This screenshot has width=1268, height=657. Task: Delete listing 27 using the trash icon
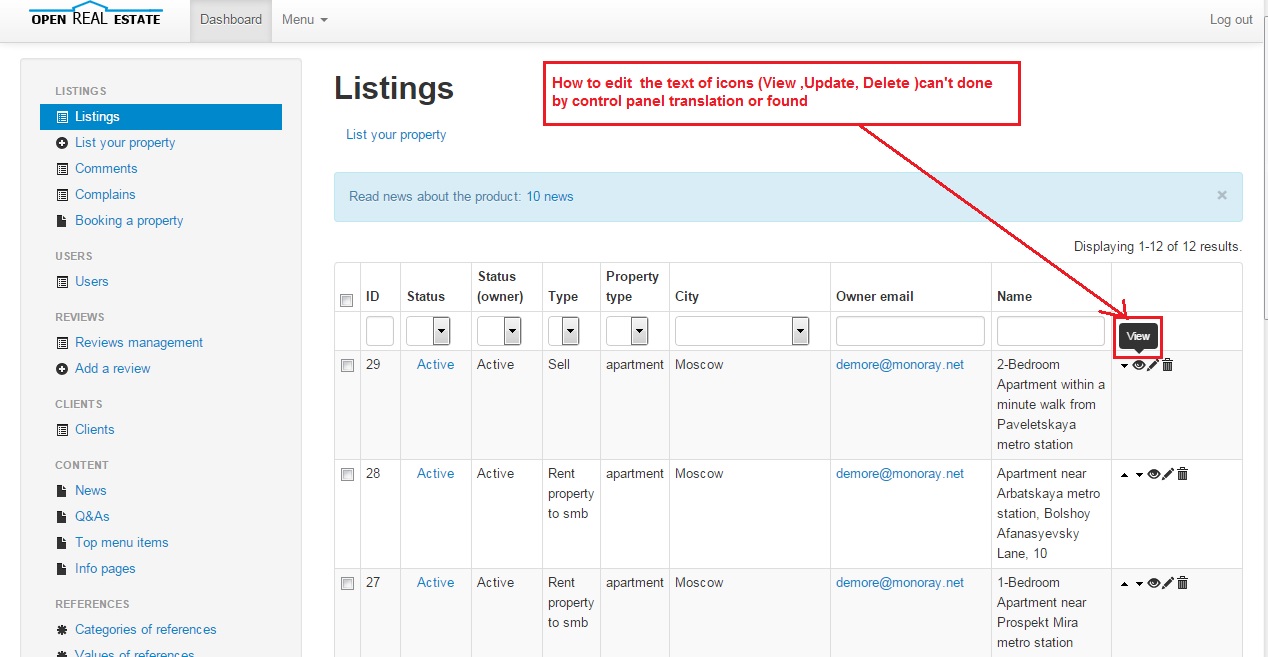(x=1182, y=583)
